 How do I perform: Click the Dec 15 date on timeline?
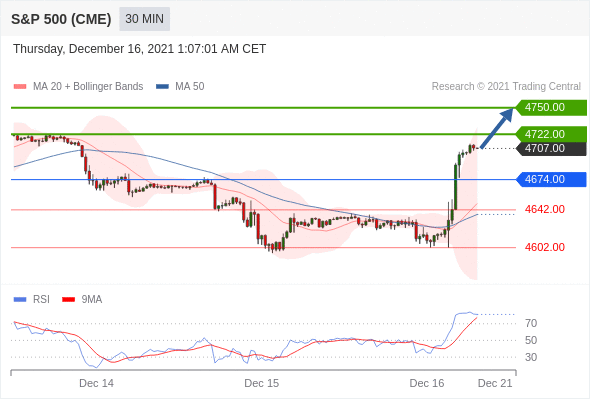(x=262, y=383)
